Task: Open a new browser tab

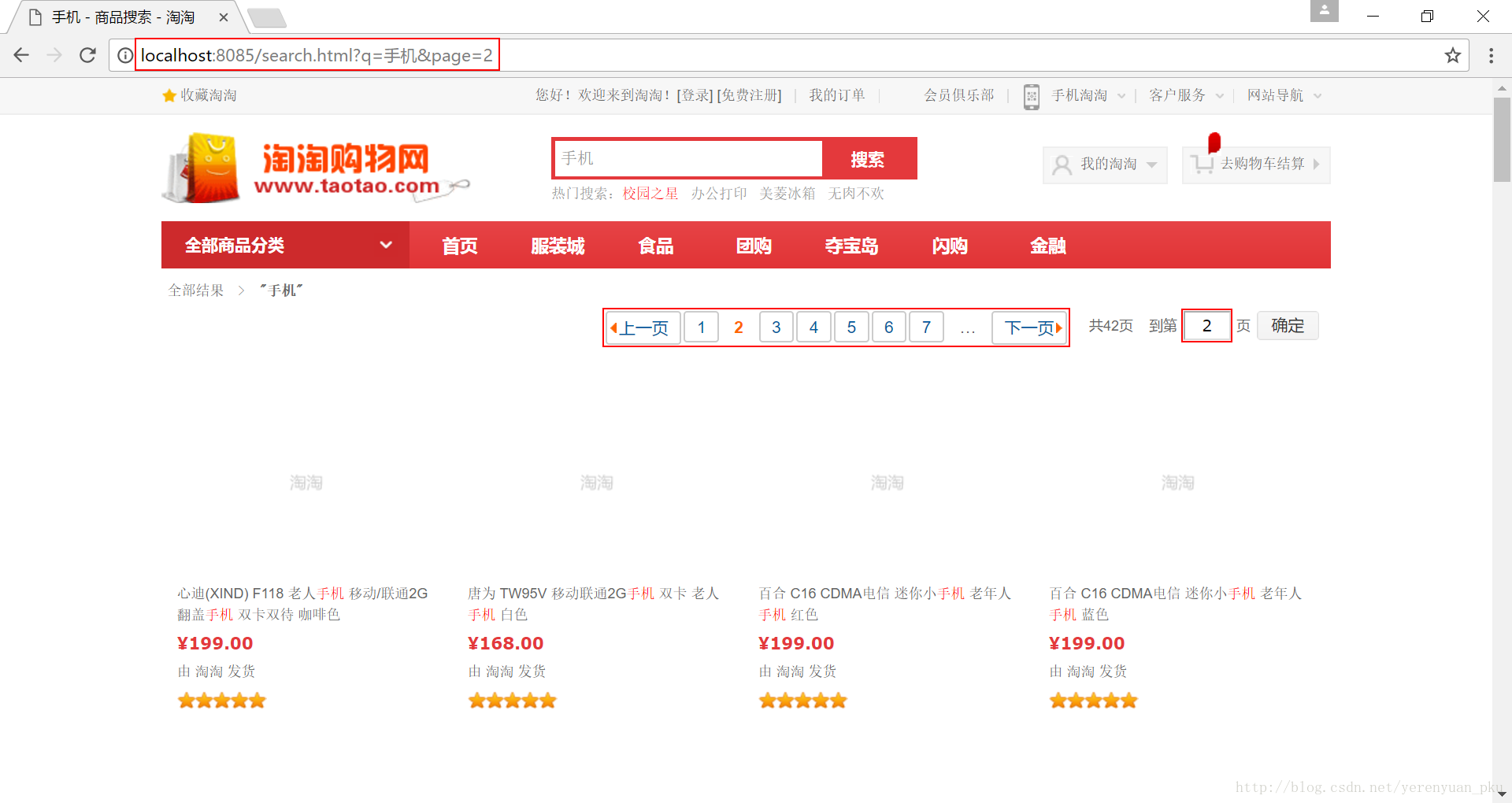Action: tap(267, 17)
